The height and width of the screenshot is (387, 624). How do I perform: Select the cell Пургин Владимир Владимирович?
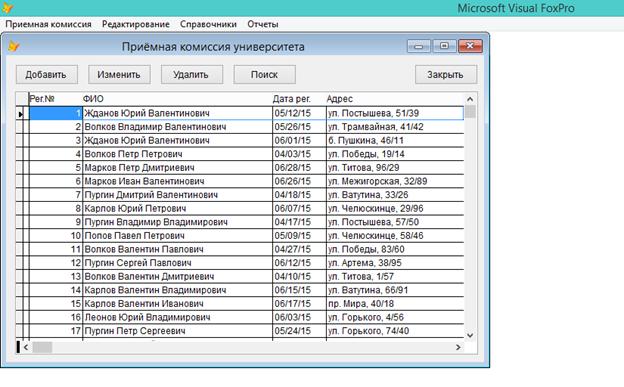coord(177,222)
